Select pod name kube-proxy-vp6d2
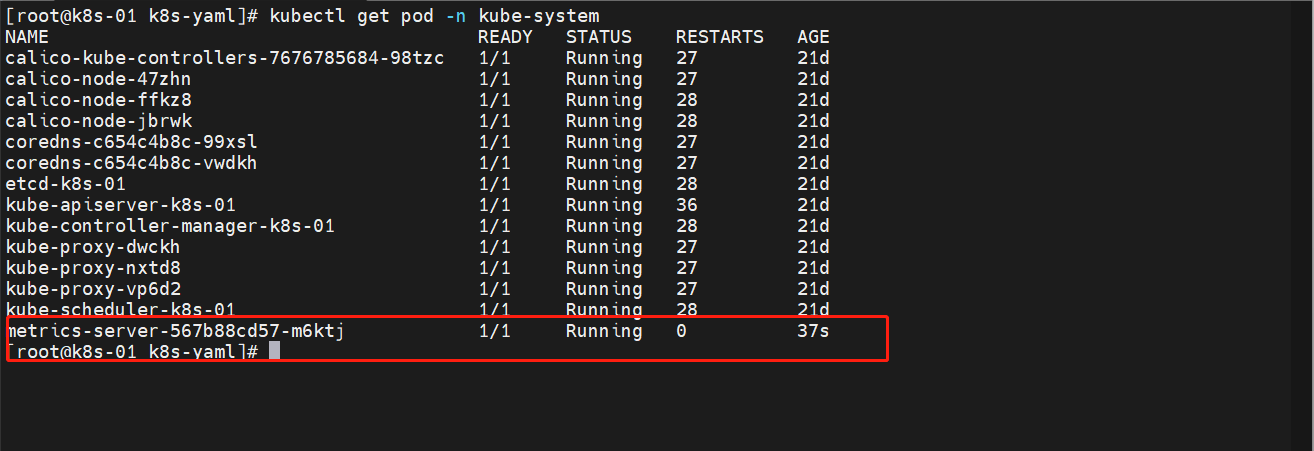The width and height of the screenshot is (1314, 451). click(93, 289)
